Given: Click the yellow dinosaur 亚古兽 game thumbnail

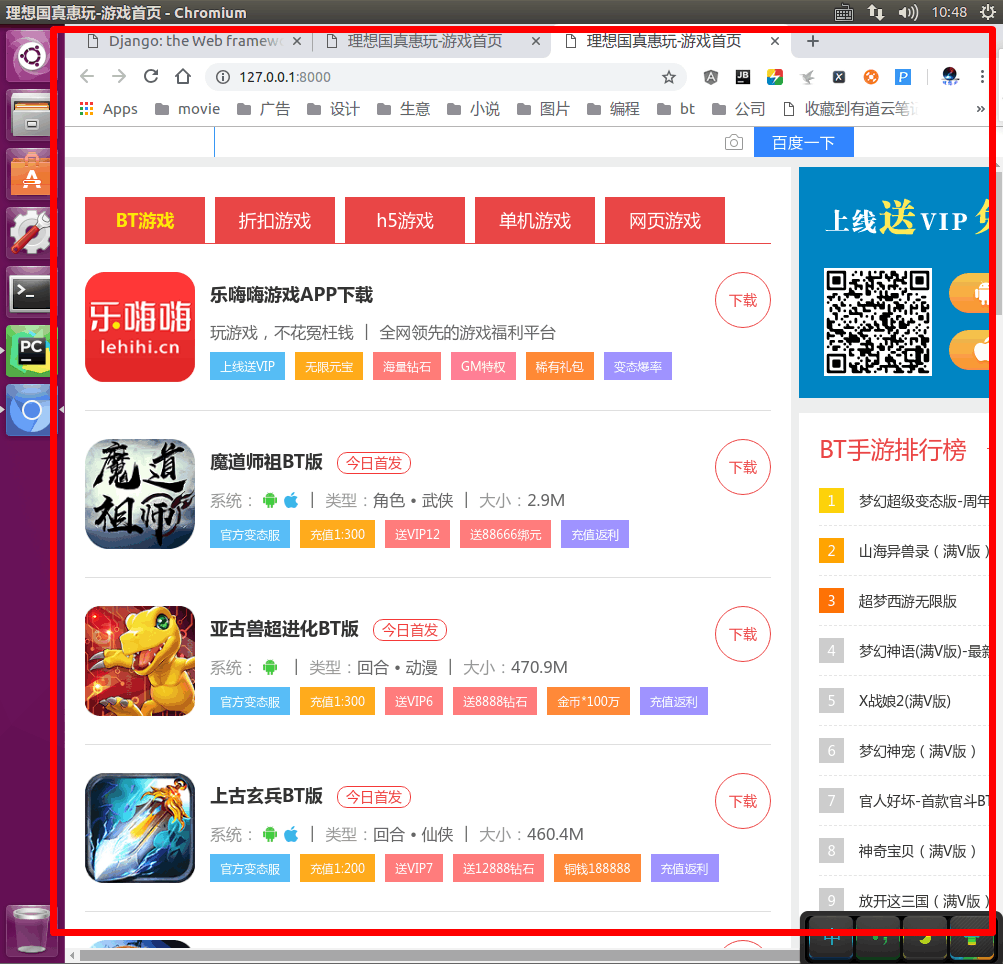Looking at the screenshot, I should (140, 661).
